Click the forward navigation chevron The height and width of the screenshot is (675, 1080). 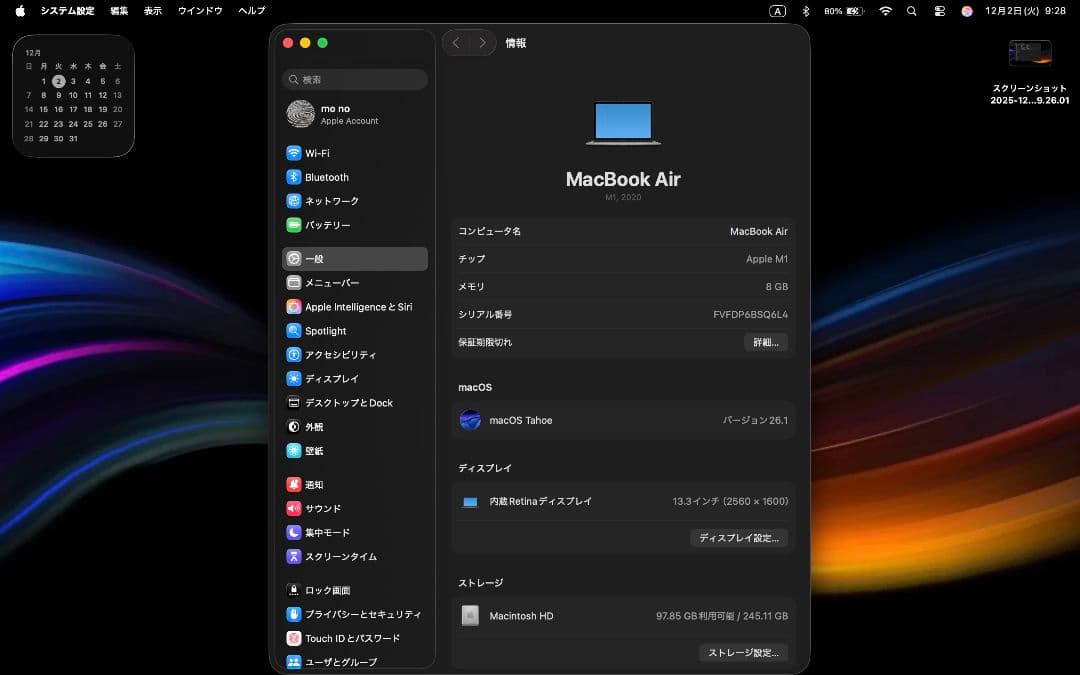[482, 42]
